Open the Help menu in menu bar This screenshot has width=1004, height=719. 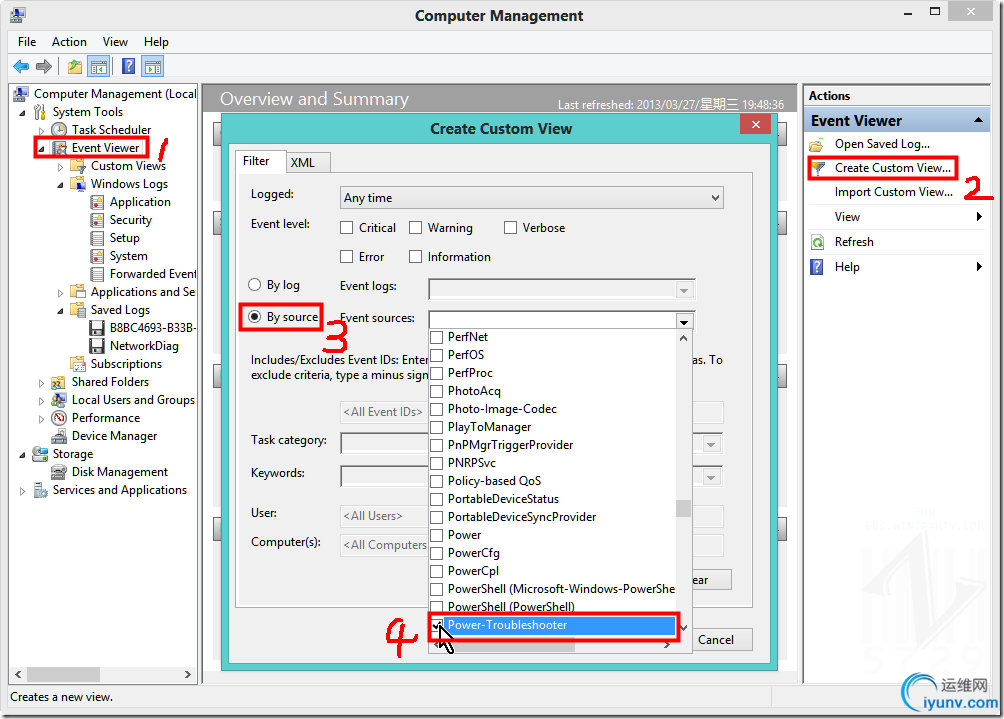click(x=156, y=42)
